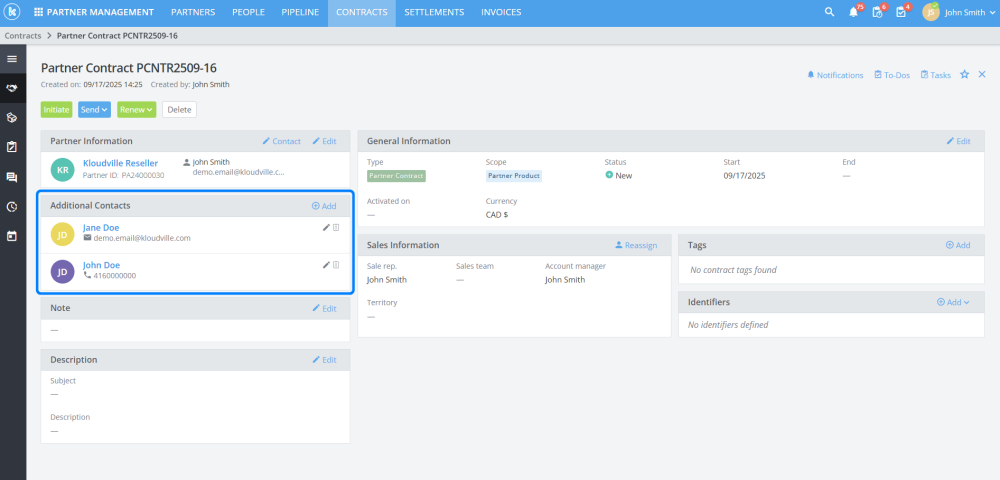1000x480 pixels.
Task: Click the Initiate button
Action: click(57, 110)
